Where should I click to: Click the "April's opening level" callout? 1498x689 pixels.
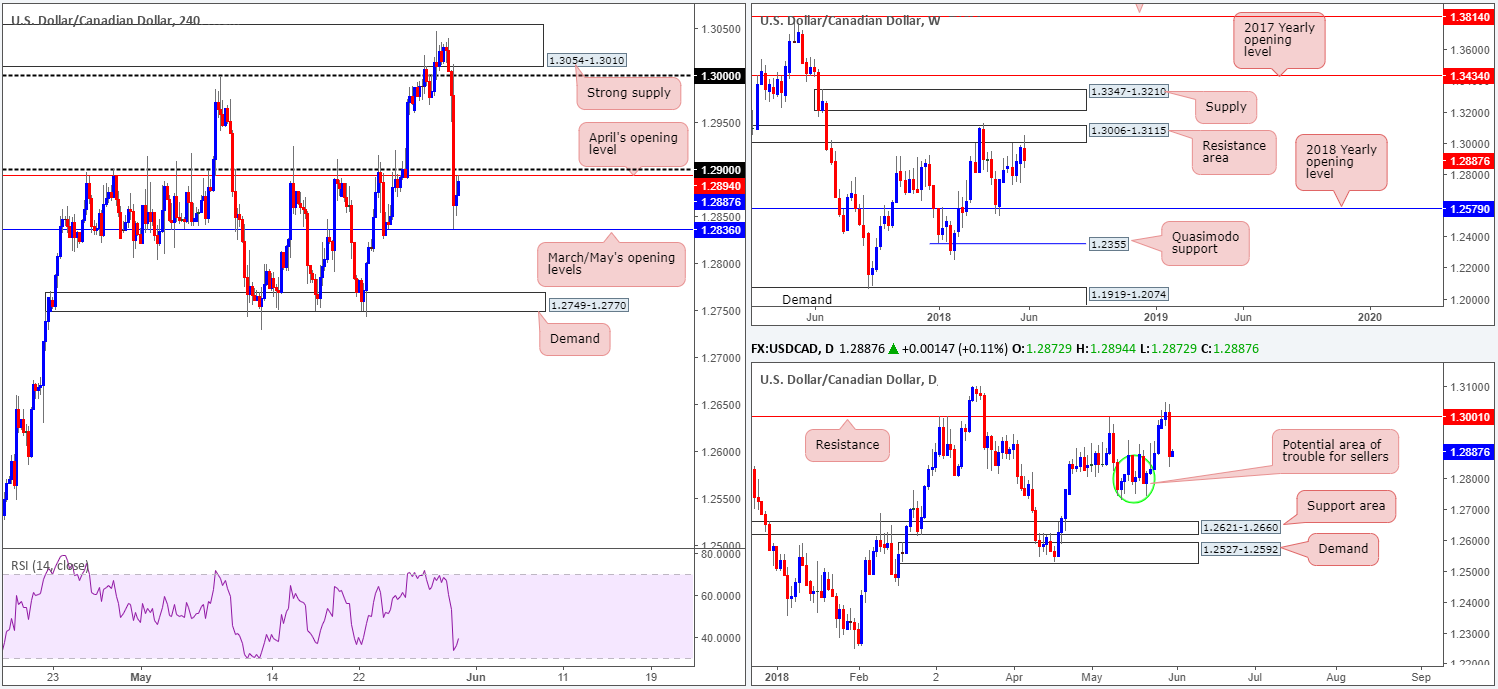tap(634, 145)
